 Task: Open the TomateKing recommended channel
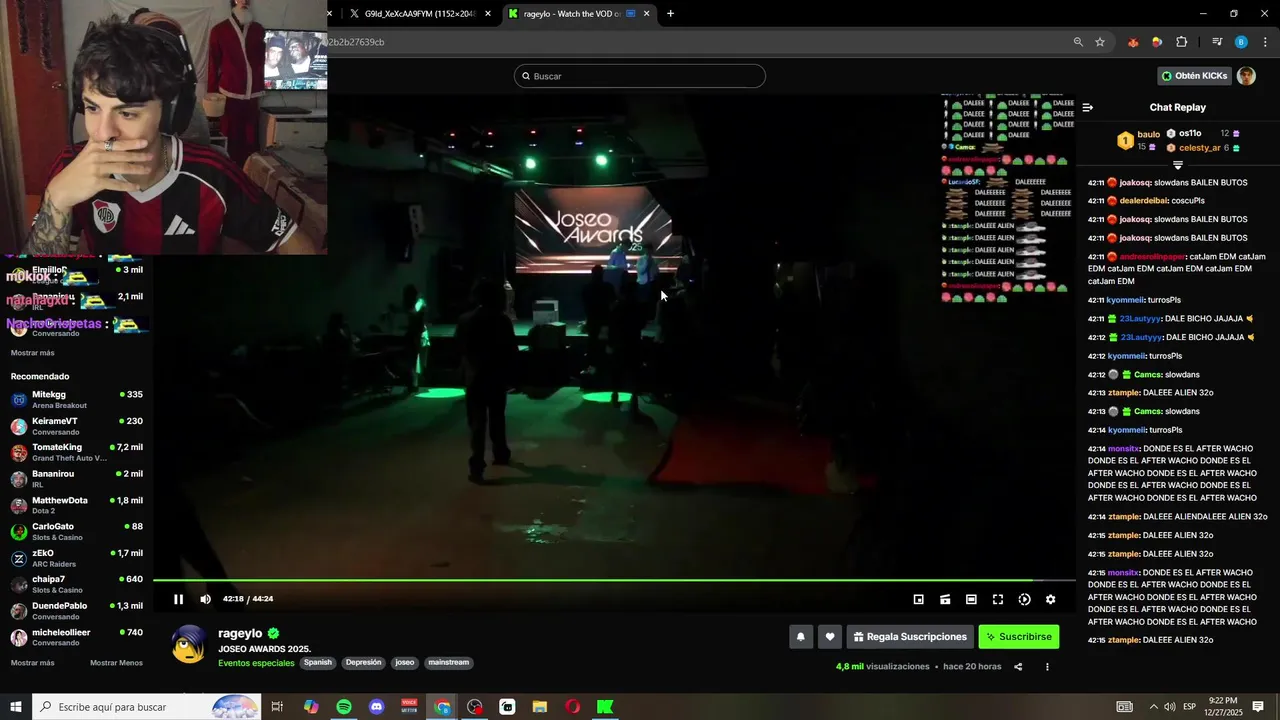[76, 452]
